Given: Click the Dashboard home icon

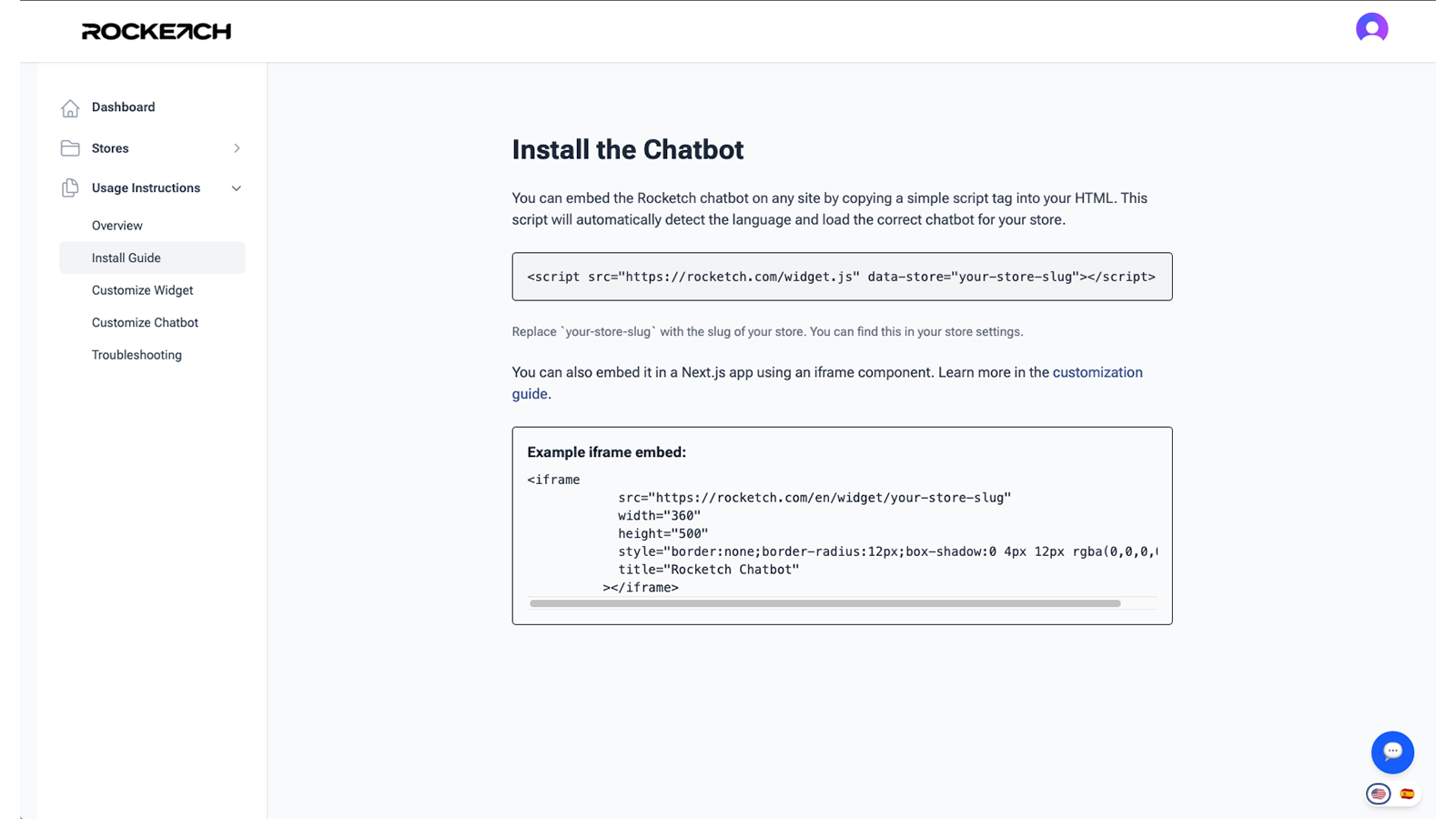Looking at the screenshot, I should [x=70, y=107].
